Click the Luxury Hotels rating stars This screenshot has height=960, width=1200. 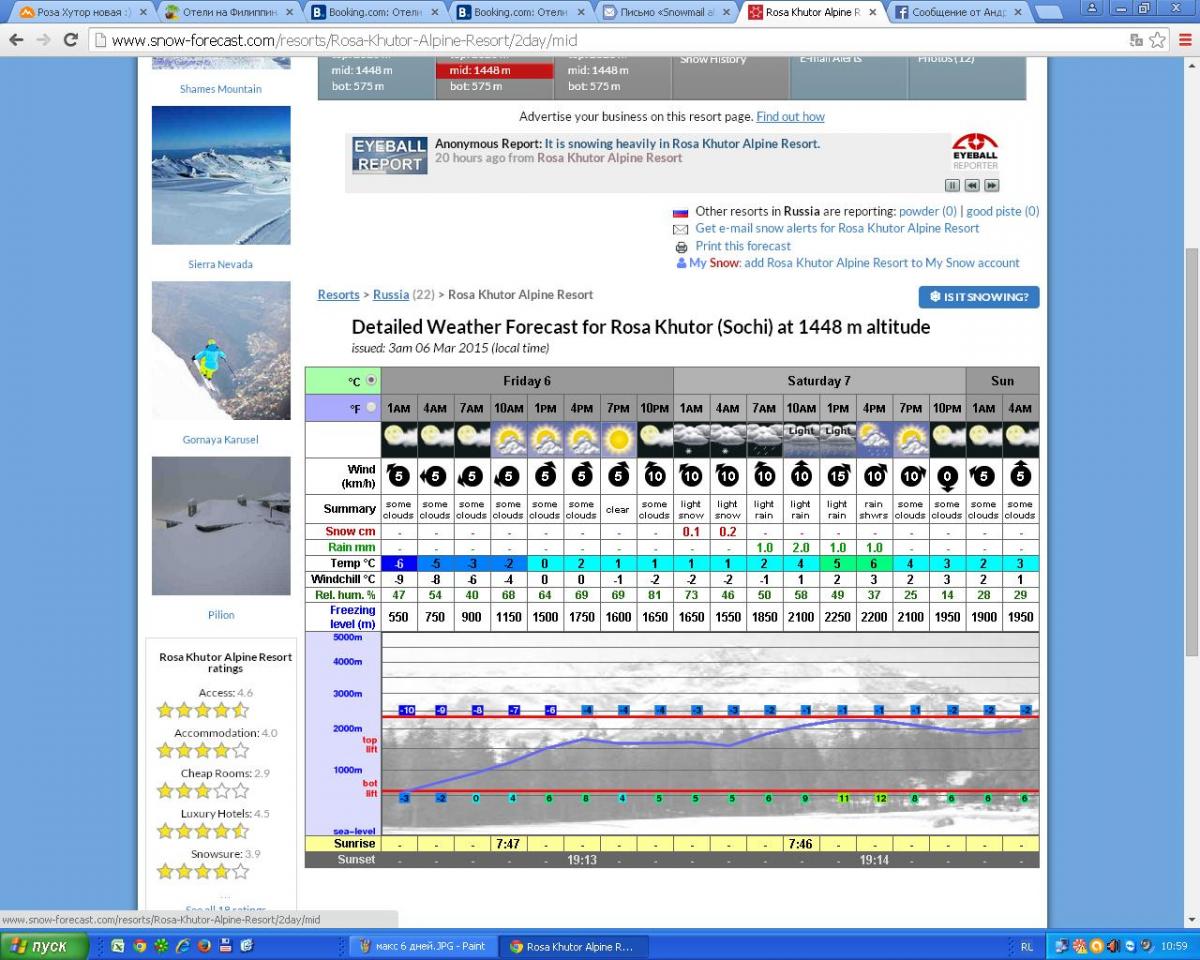pos(203,831)
